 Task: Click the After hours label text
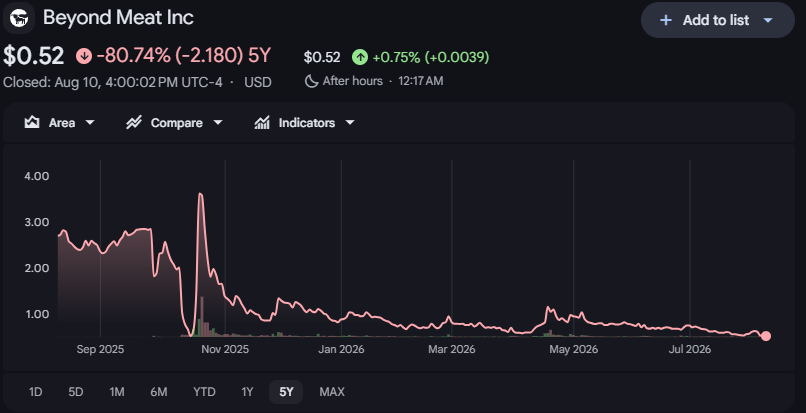pos(353,81)
